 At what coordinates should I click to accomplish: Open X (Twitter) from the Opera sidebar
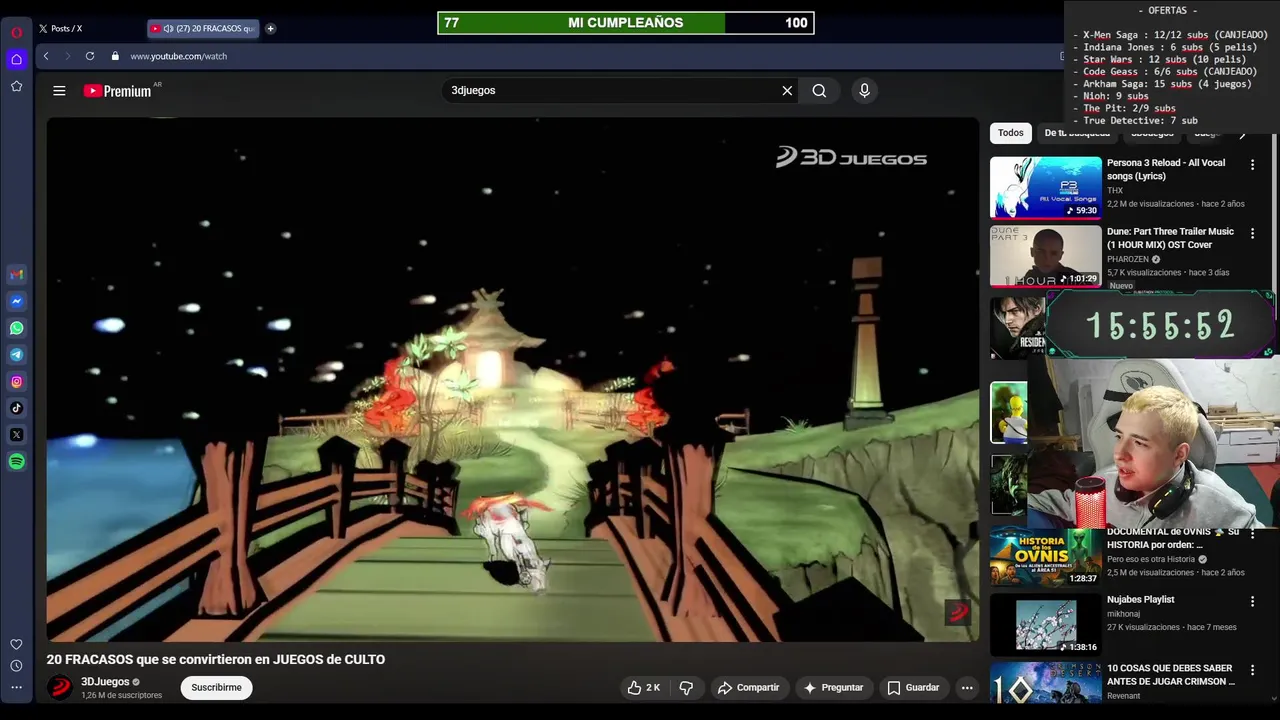(16, 435)
